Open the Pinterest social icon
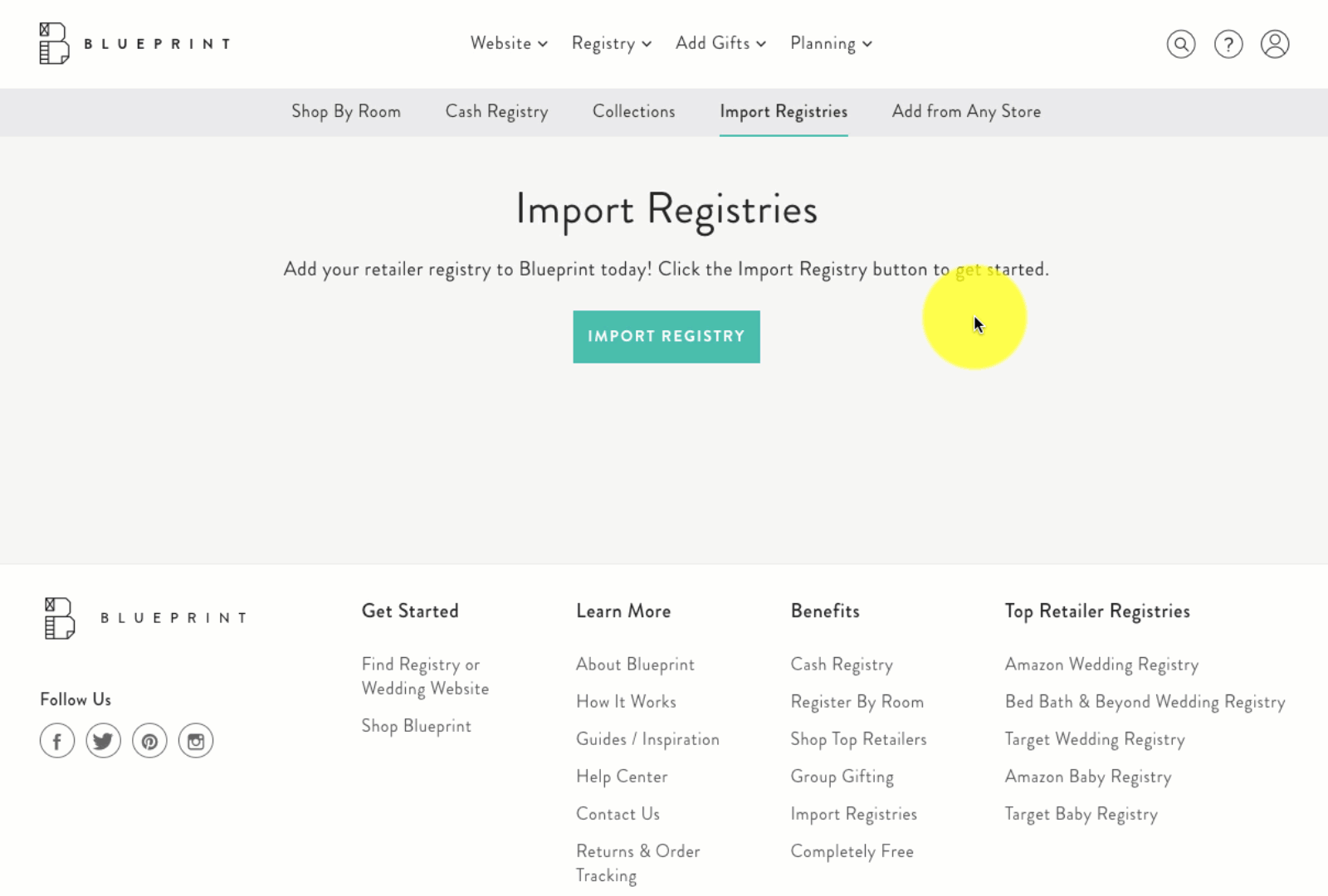 point(149,741)
